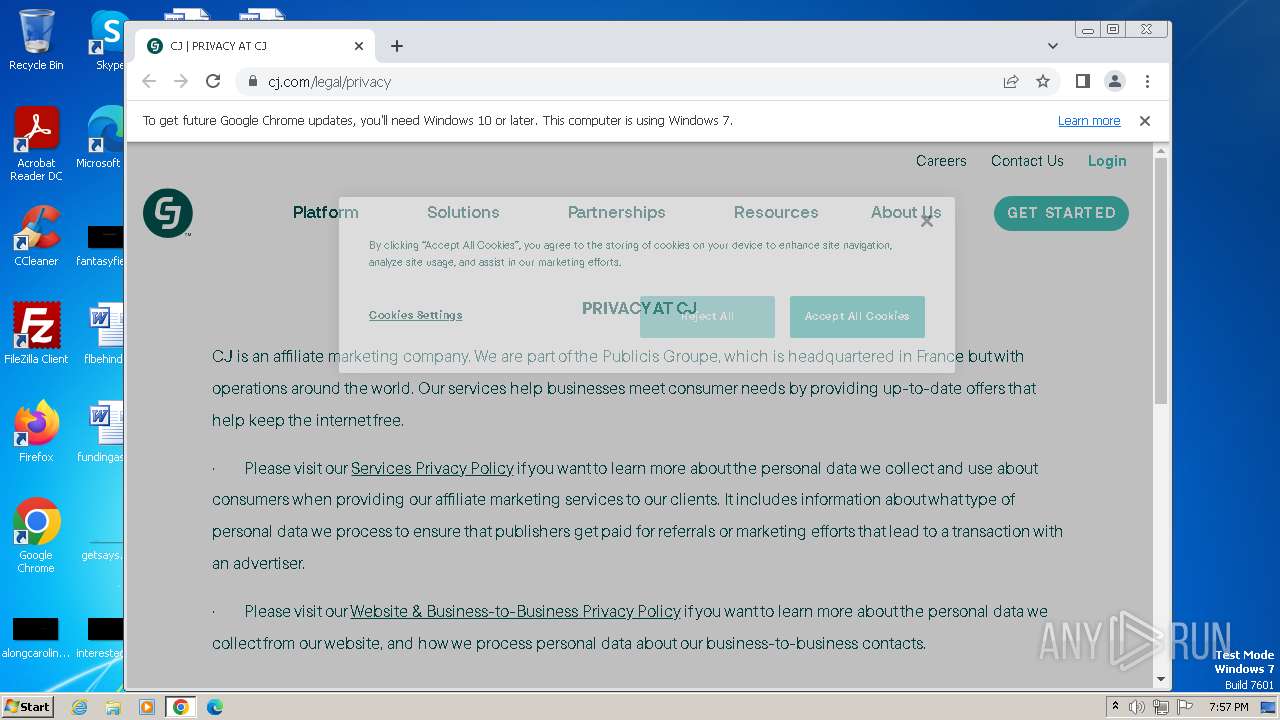Image resolution: width=1280 pixels, height=720 pixels.
Task: Click the system clock 7:57 PM
Action: click(1228, 707)
